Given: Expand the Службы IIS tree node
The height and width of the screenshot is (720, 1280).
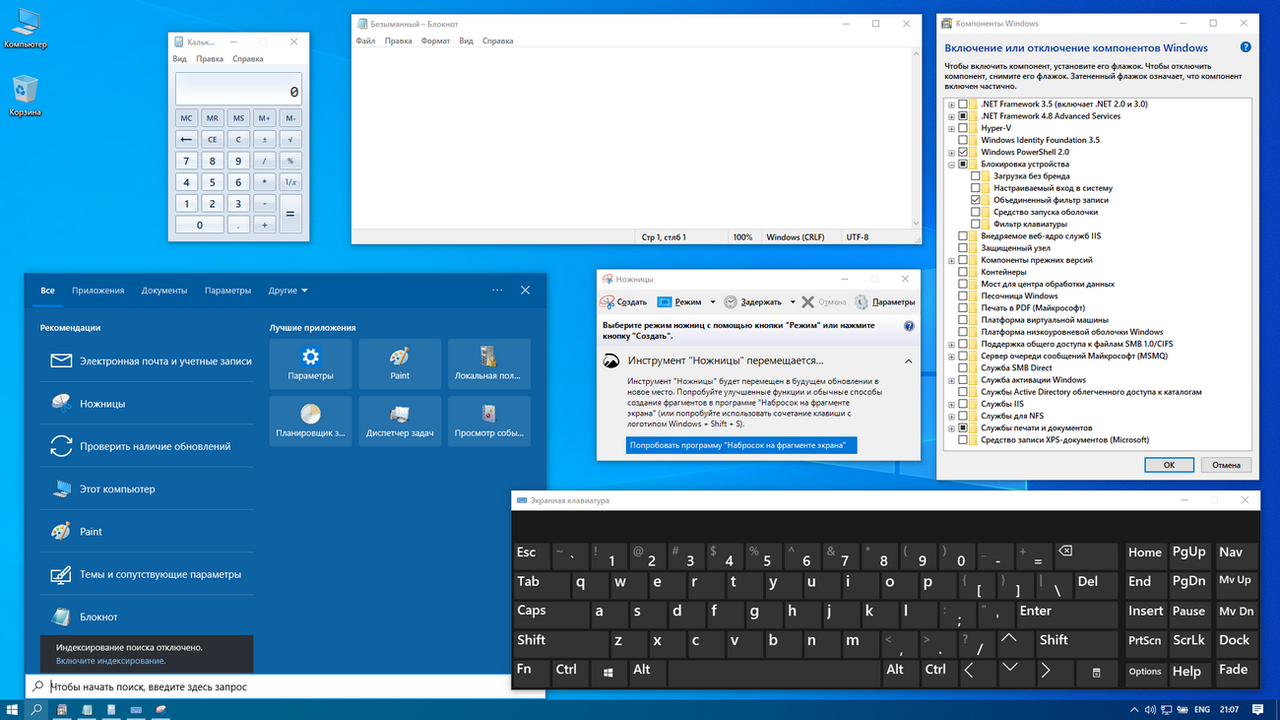Looking at the screenshot, I should [951, 404].
